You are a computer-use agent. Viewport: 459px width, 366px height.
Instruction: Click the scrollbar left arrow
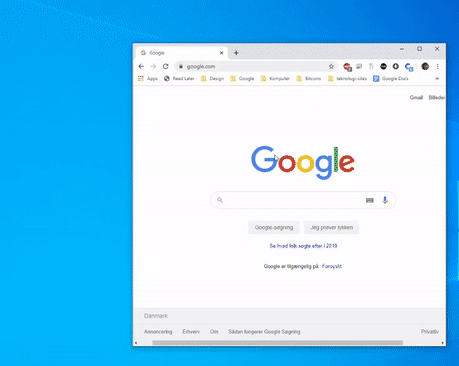click(136, 343)
